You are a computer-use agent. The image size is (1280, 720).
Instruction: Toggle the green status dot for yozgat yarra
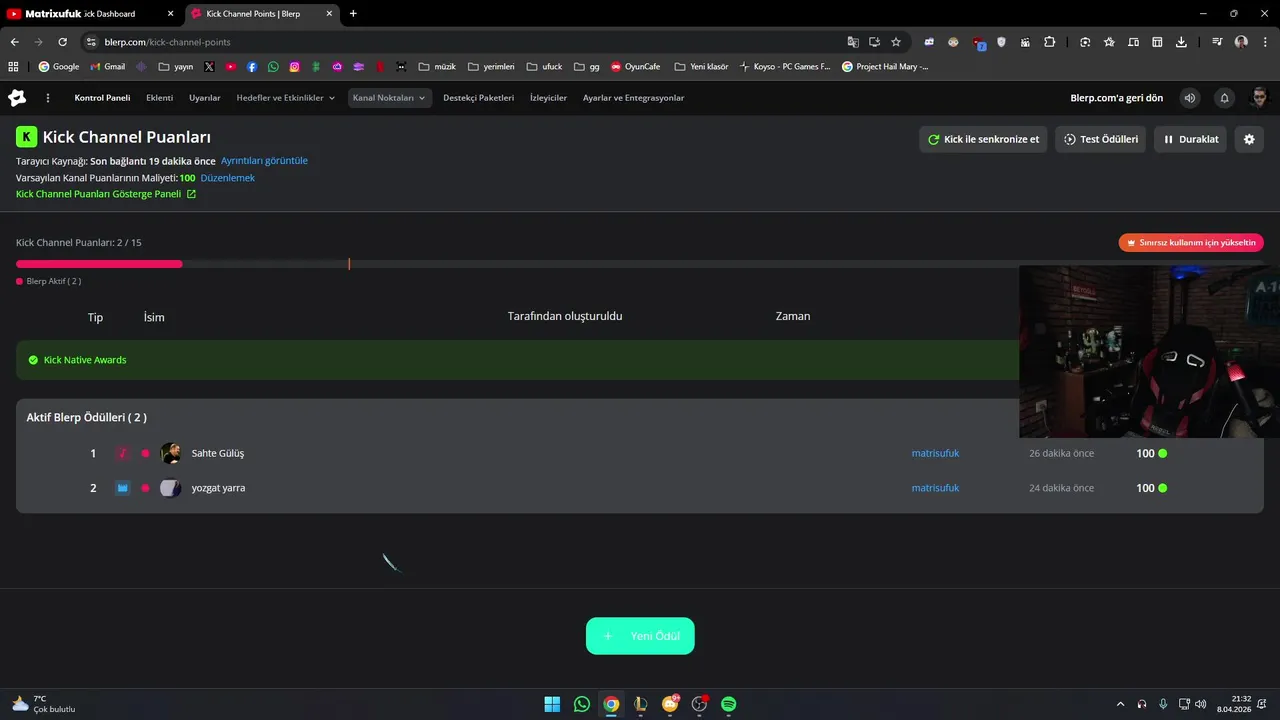pyautogui.click(x=1162, y=488)
